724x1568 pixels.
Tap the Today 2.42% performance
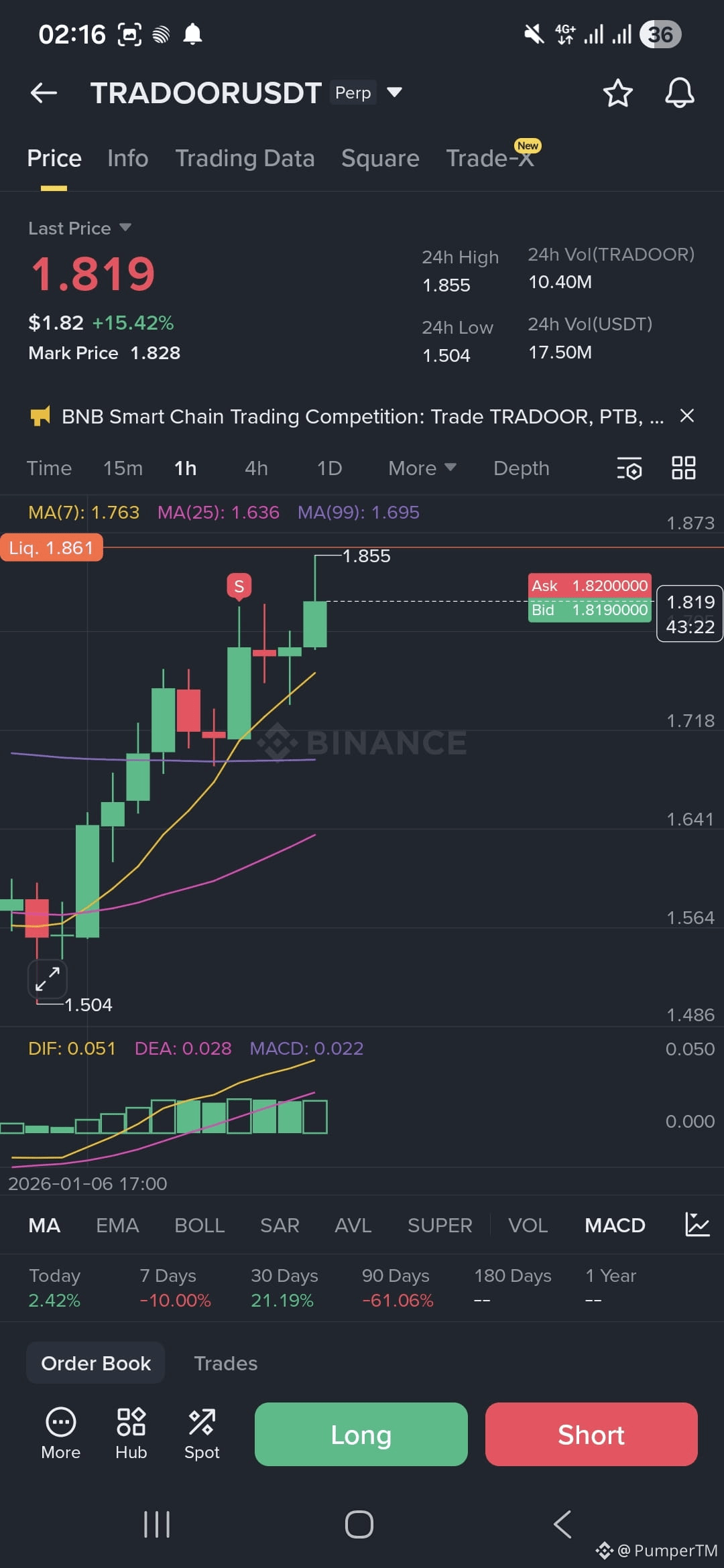coord(54,1287)
